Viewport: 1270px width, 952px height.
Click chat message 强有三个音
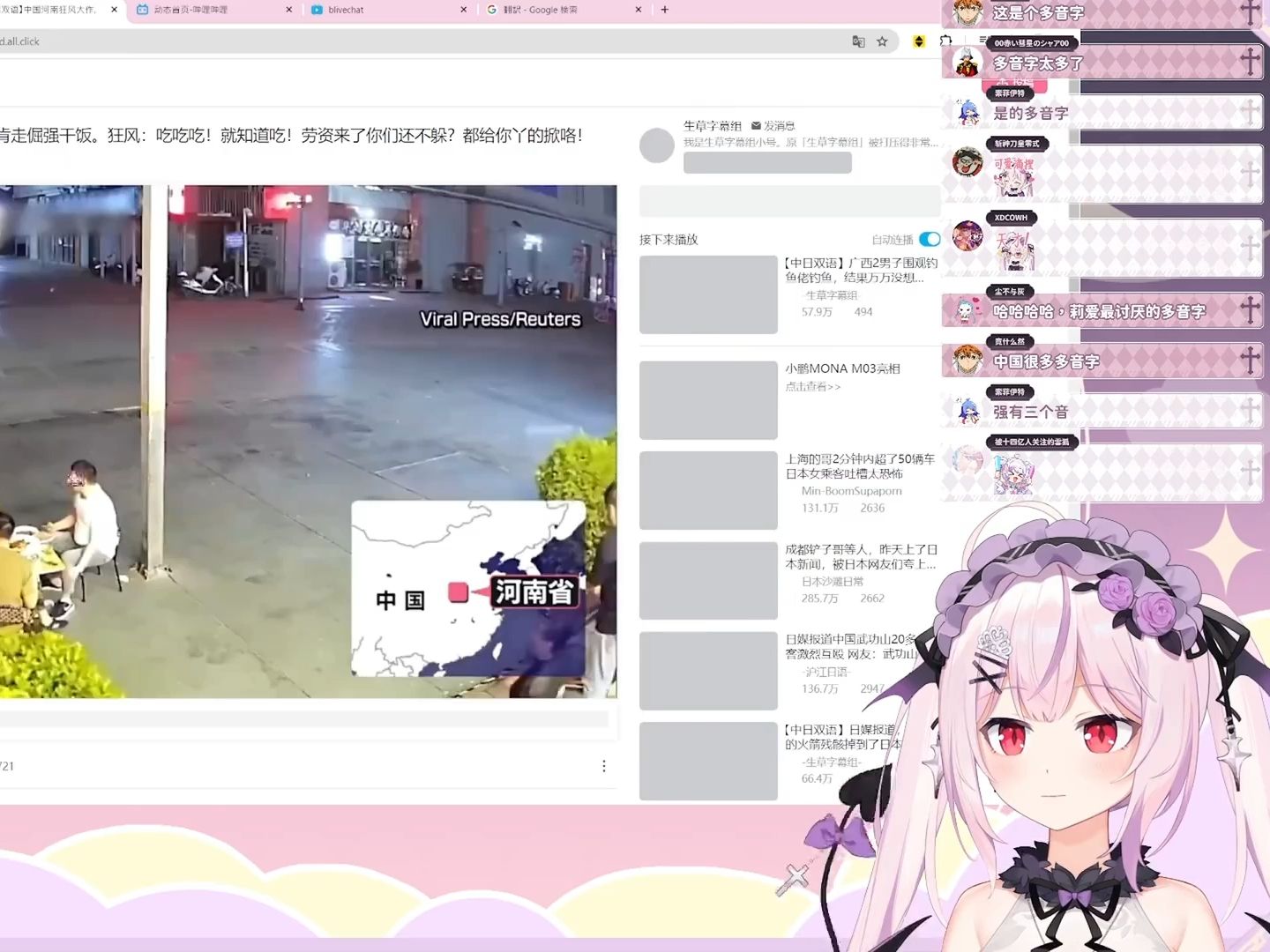[x=1031, y=412]
